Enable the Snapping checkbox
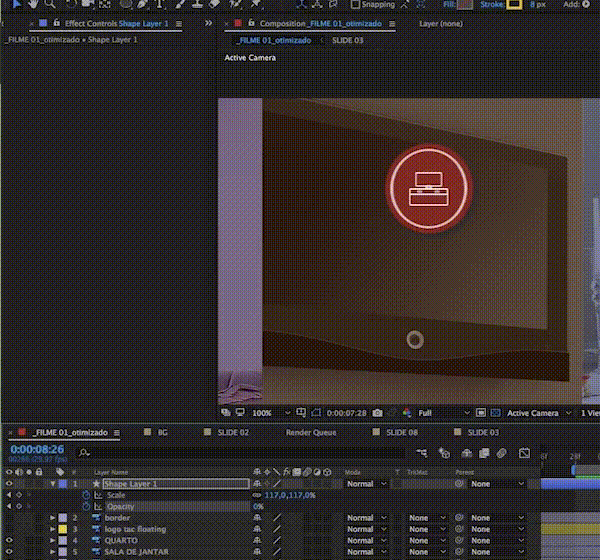This screenshot has height=560, width=600. click(x=356, y=5)
